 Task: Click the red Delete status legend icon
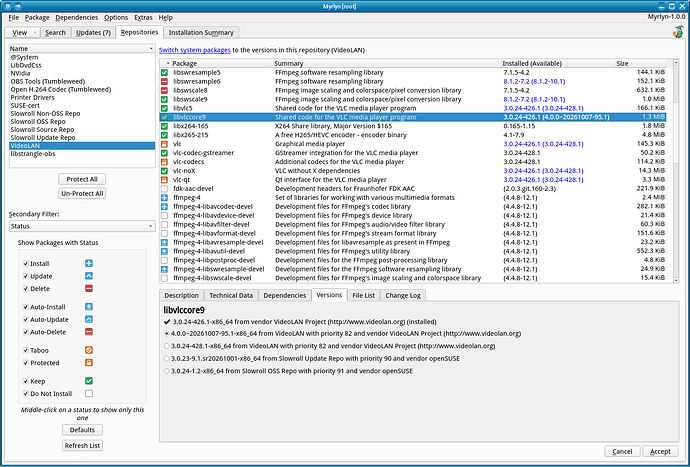pos(89,288)
